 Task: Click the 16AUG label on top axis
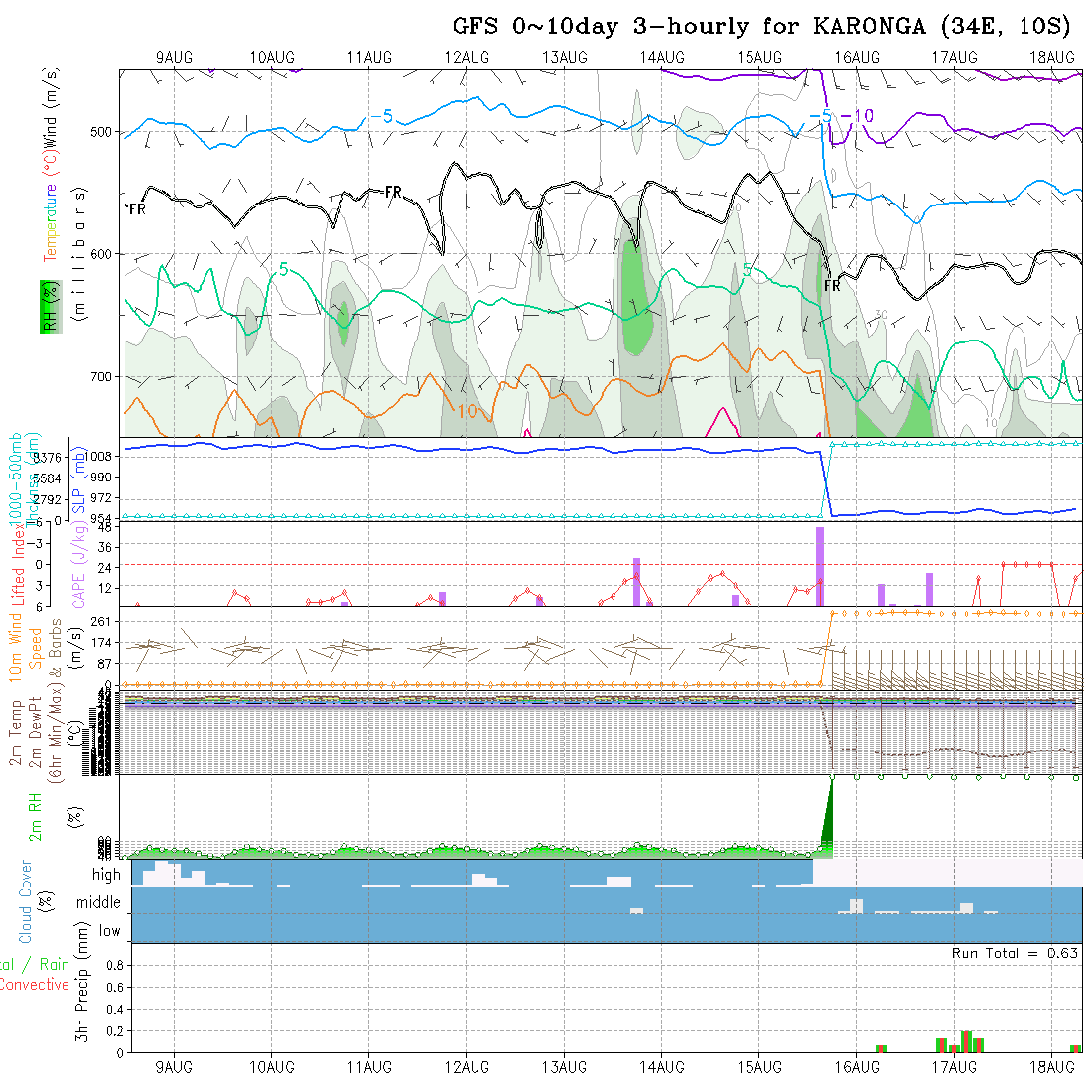pyautogui.click(x=857, y=58)
